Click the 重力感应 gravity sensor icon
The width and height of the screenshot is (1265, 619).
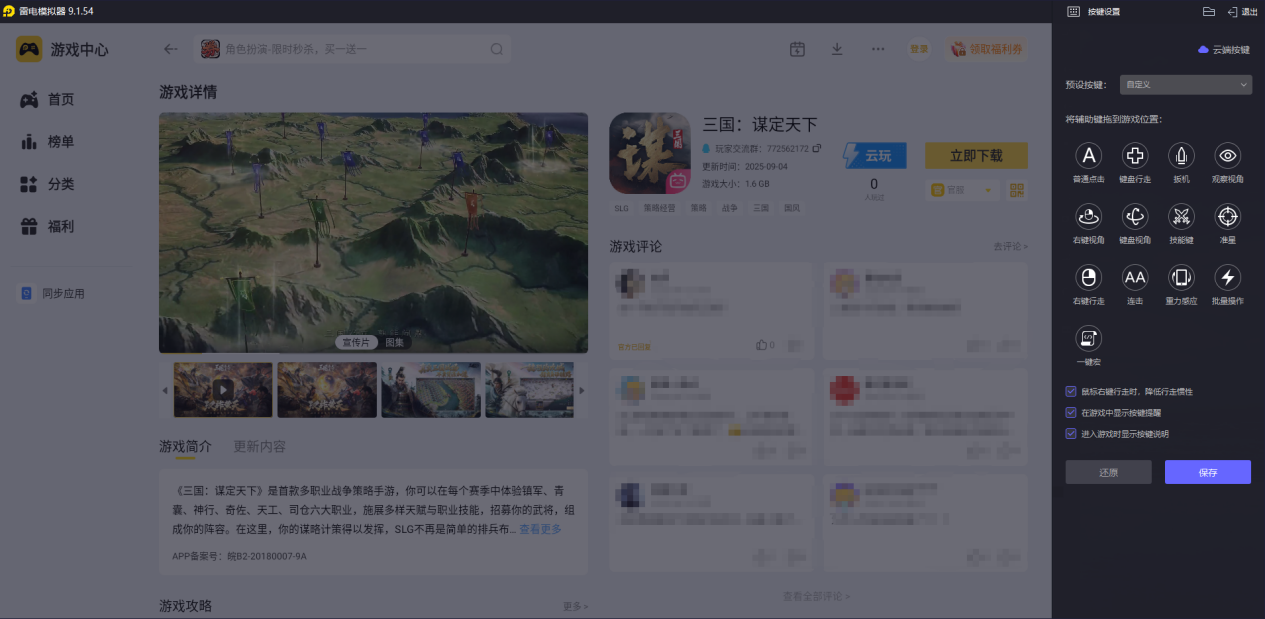[x=1181, y=277]
